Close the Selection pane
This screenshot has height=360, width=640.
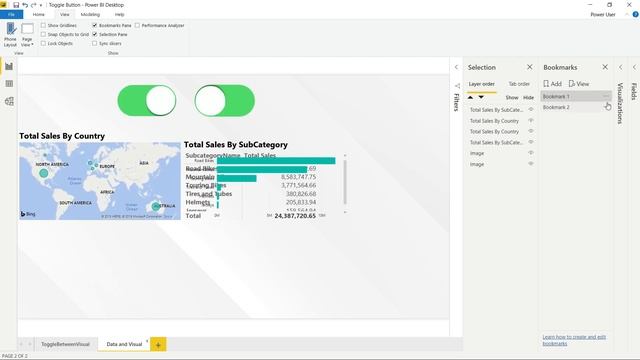(529, 67)
